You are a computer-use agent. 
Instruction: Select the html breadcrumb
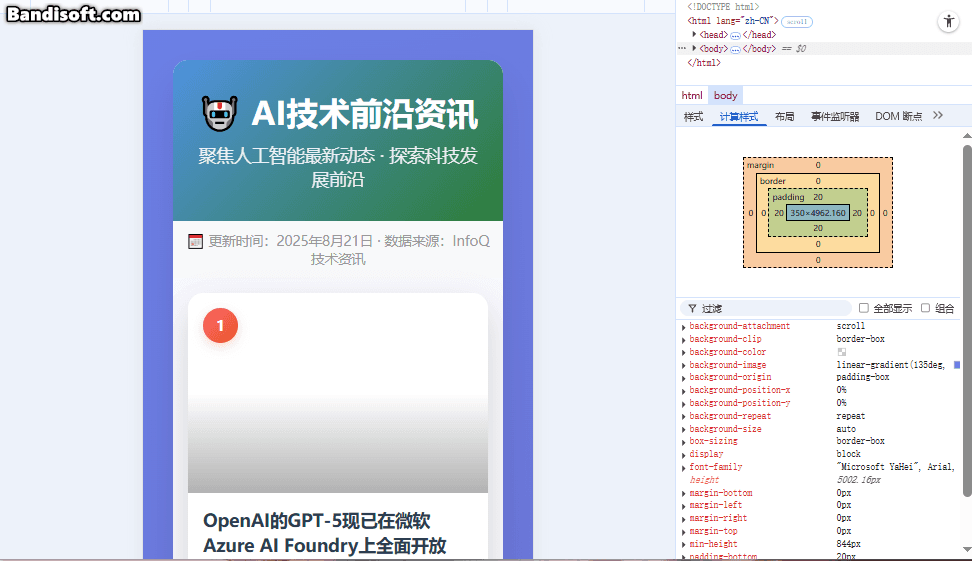pyautogui.click(x=692, y=95)
